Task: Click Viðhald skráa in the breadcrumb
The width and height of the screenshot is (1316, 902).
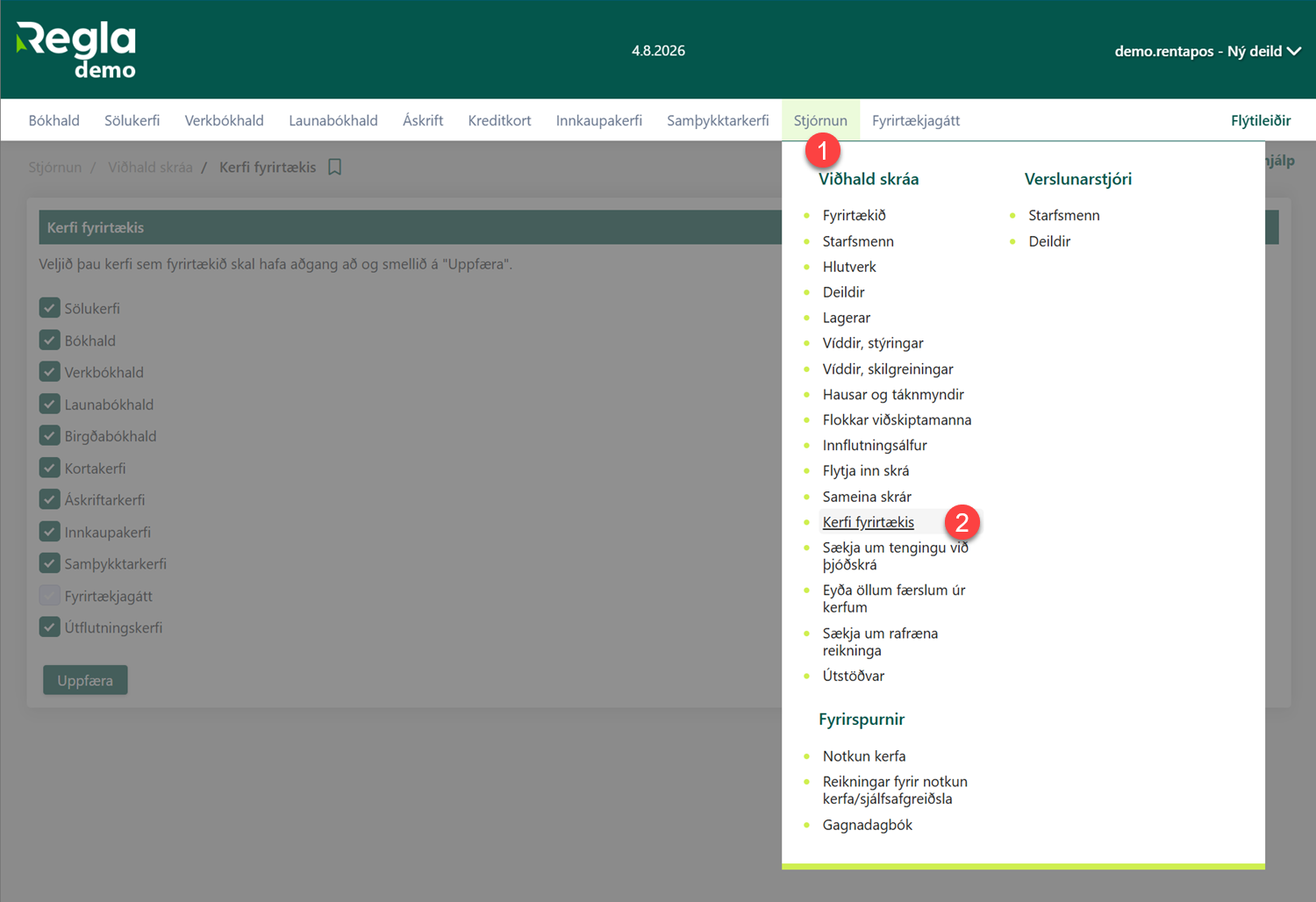Action: 150,167
